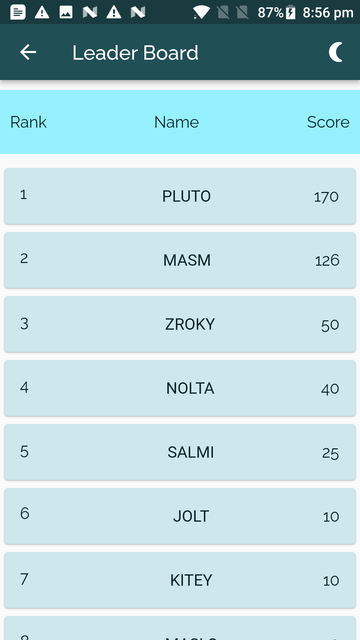Viewport: 360px width, 640px height.
Task: Select the MASM leaderboard row
Action: coord(180,260)
